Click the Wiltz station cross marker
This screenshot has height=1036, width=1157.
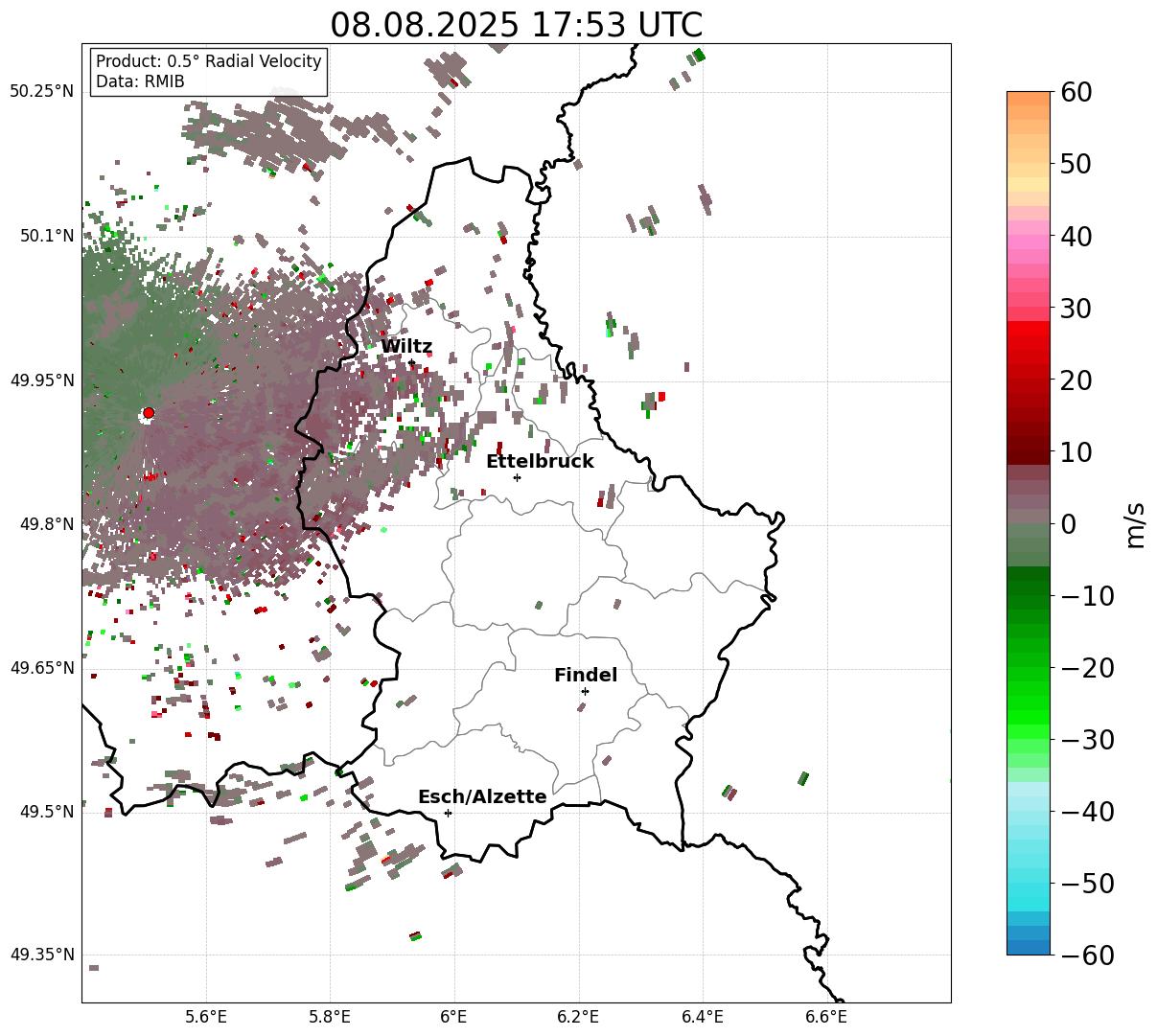pos(411,362)
